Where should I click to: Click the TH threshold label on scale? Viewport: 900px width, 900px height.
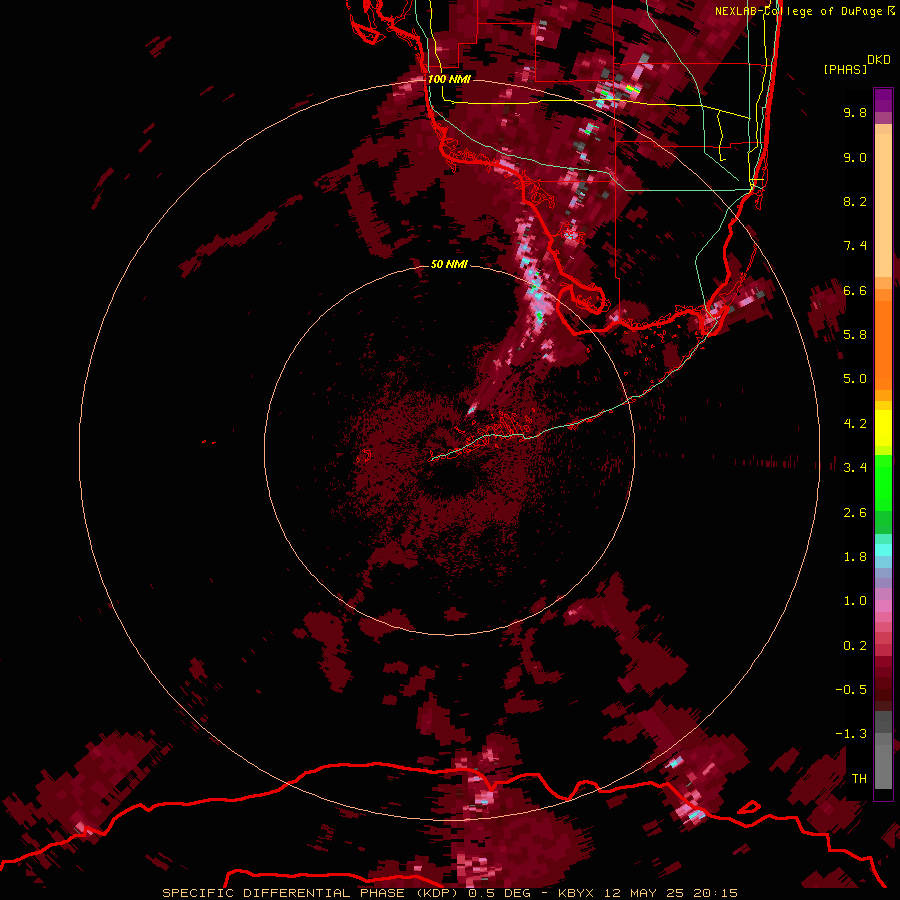click(859, 779)
